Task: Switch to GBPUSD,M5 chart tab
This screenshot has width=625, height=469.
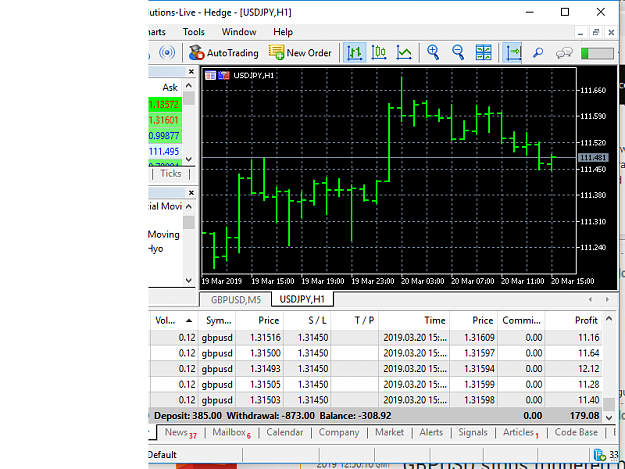Action: click(236, 300)
